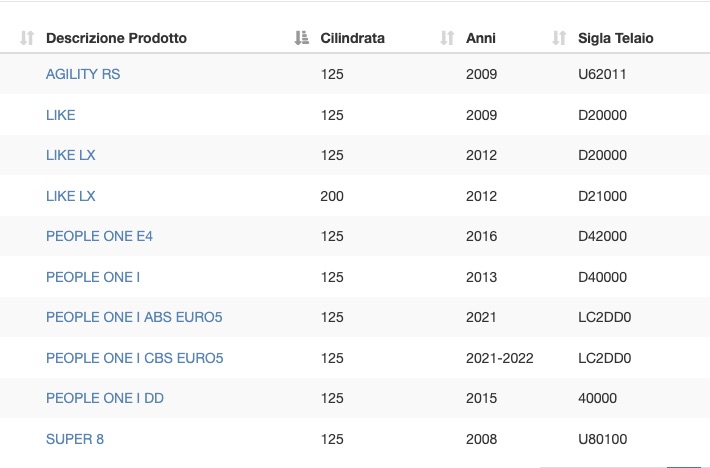Screen dimensions: 710x468
Task: Select the D20000 code in LIKE LX row
Action: pyautogui.click(x=602, y=155)
